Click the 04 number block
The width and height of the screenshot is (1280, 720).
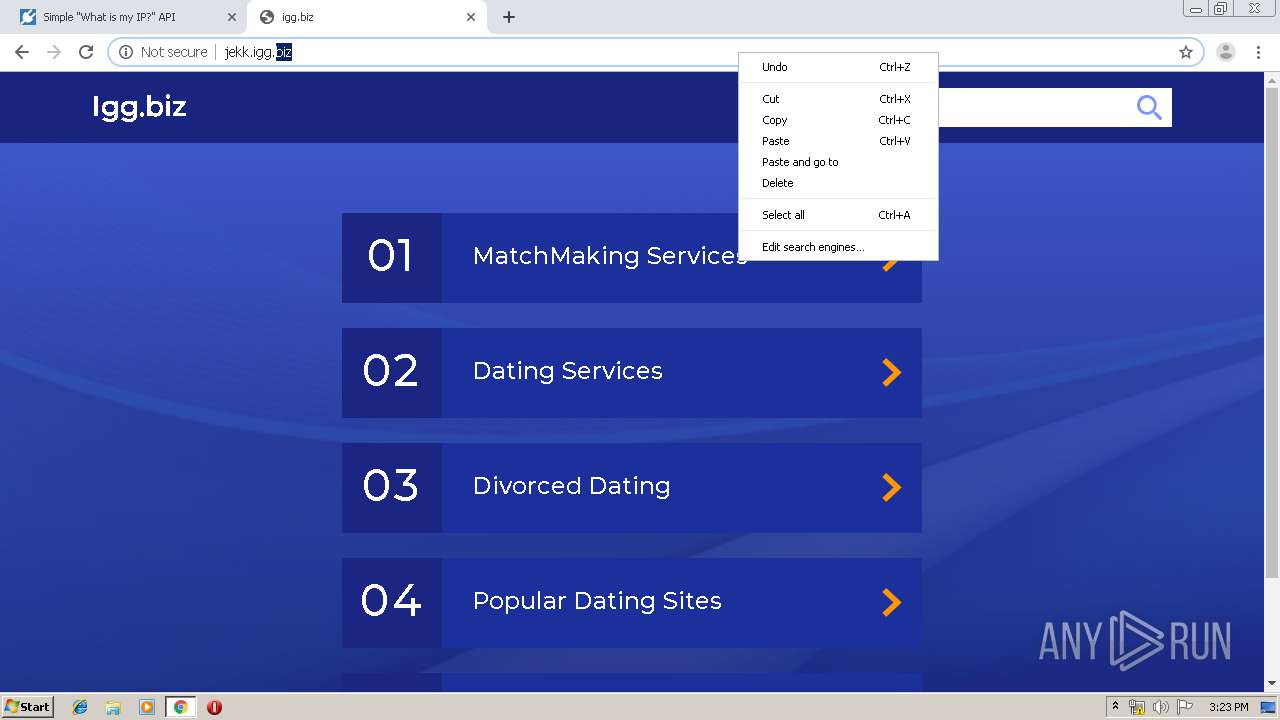point(392,603)
